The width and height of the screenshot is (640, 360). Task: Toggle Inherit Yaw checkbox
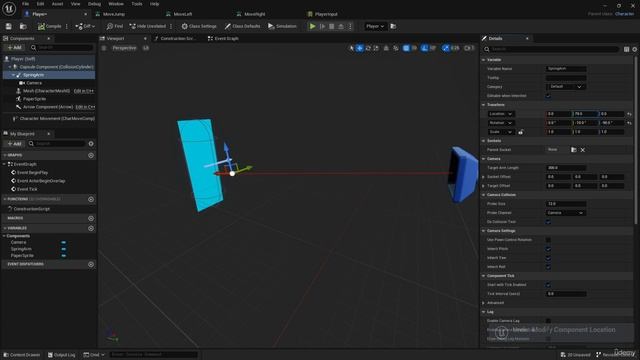(548, 258)
